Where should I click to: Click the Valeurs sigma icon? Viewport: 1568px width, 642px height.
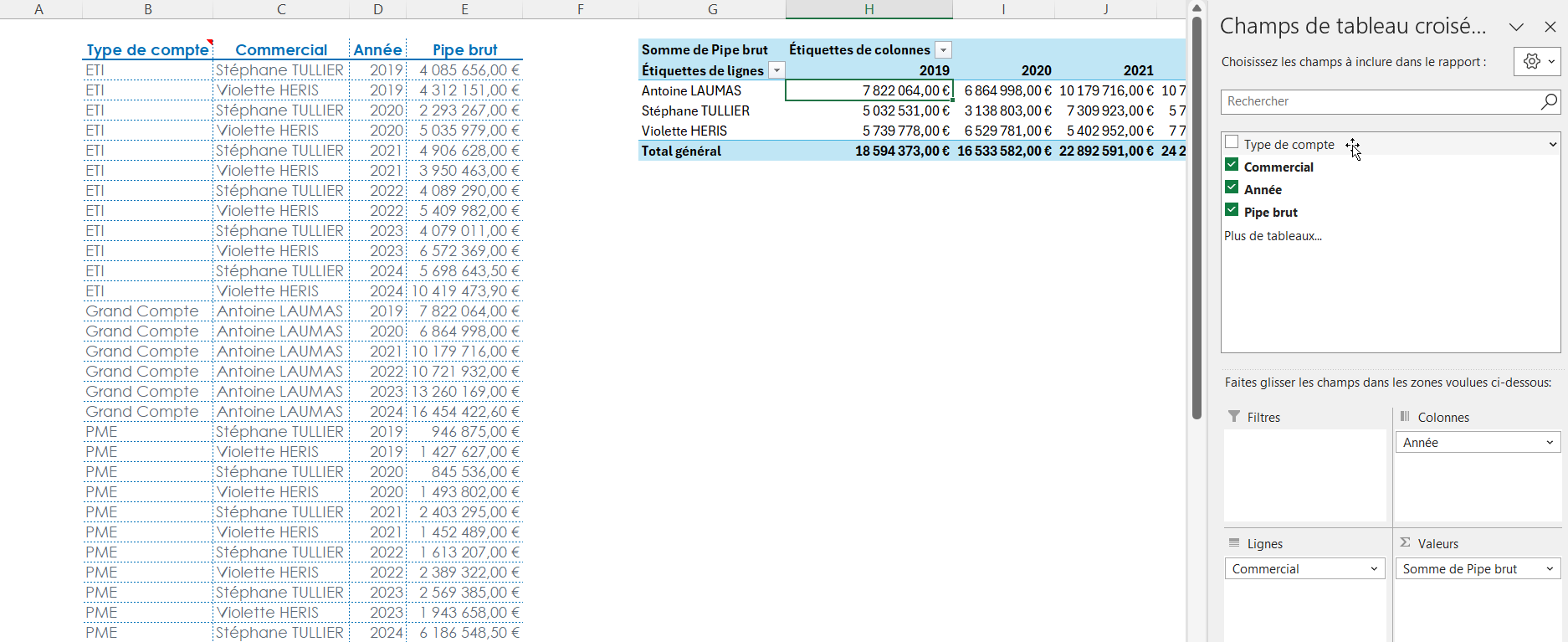[1405, 543]
